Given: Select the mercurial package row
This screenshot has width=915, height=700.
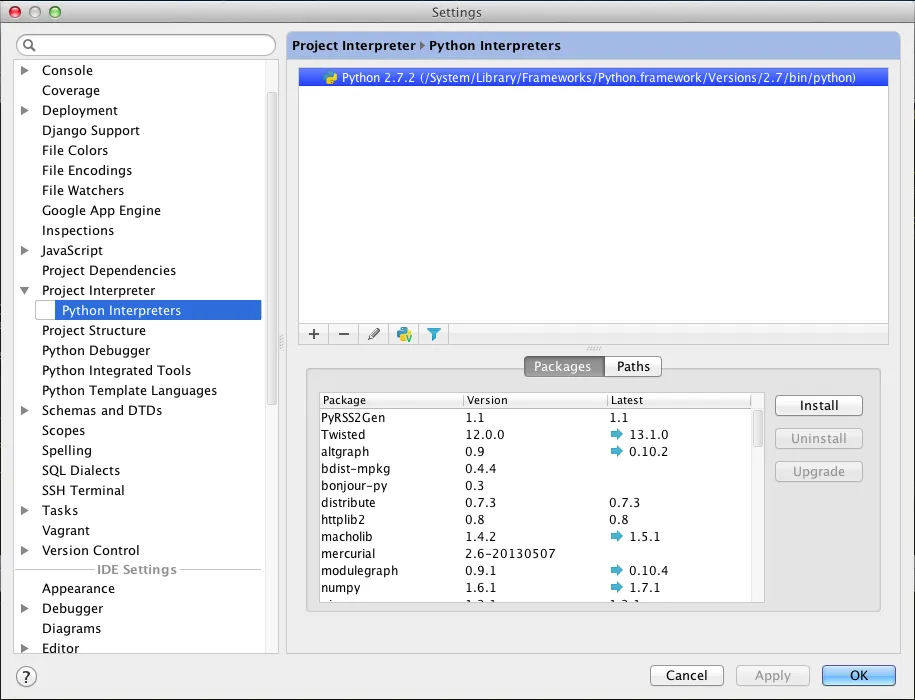Looking at the screenshot, I should click(536, 553).
